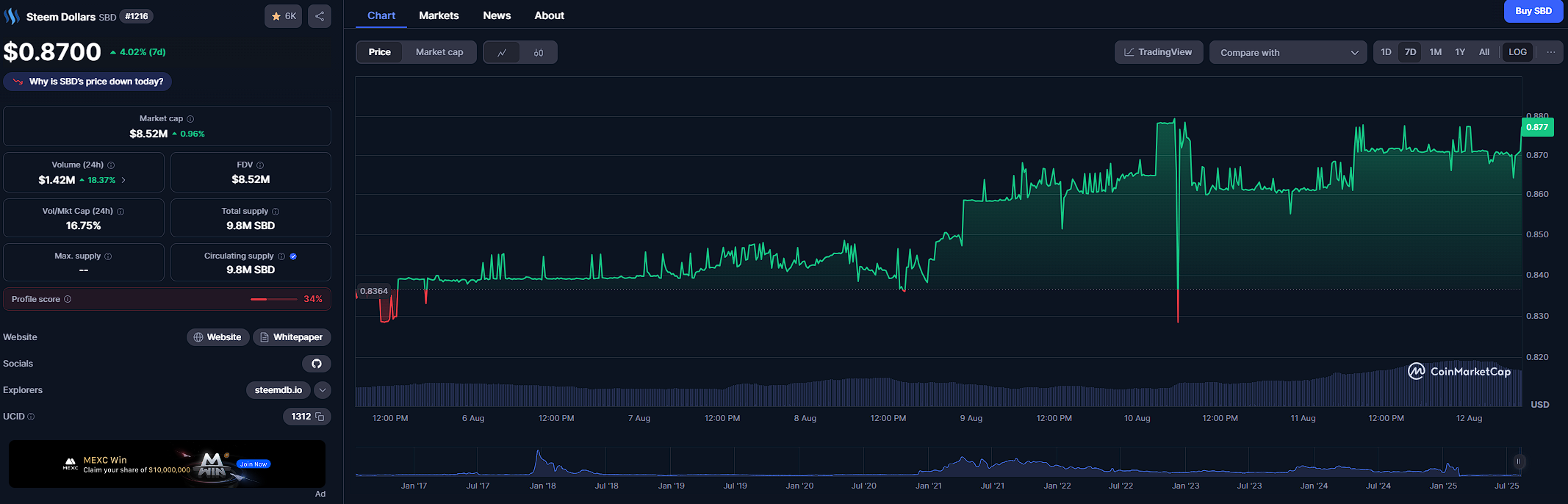Open the Markets tab
1568x504 pixels.
[439, 15]
